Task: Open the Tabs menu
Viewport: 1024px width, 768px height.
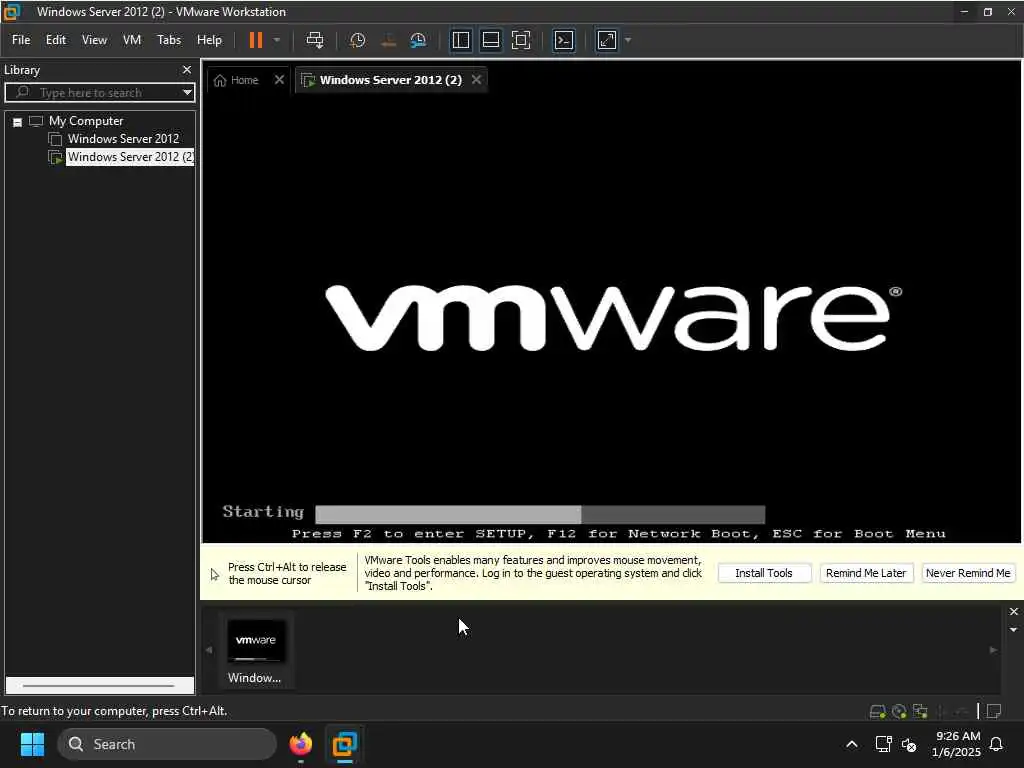Action: click(x=168, y=40)
